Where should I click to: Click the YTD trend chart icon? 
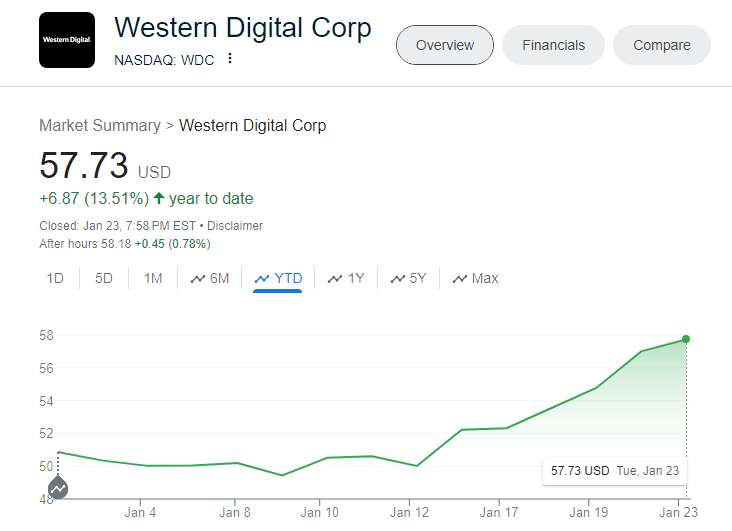pyautogui.click(x=262, y=279)
